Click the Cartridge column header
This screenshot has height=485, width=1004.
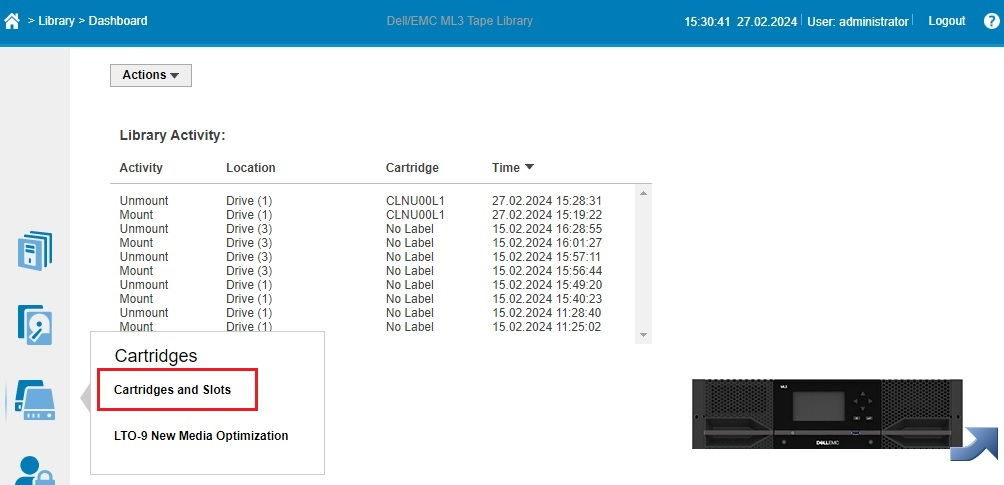pos(412,168)
